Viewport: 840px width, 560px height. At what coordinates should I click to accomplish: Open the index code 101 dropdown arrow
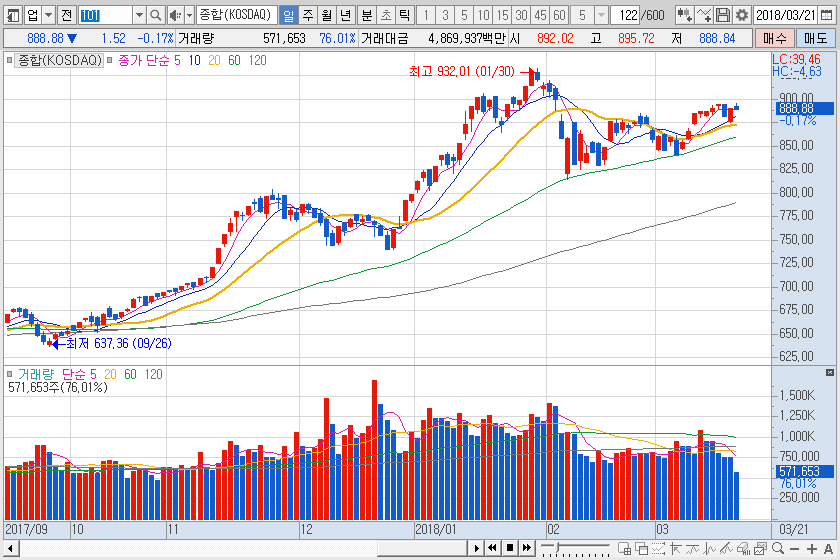(x=139, y=15)
